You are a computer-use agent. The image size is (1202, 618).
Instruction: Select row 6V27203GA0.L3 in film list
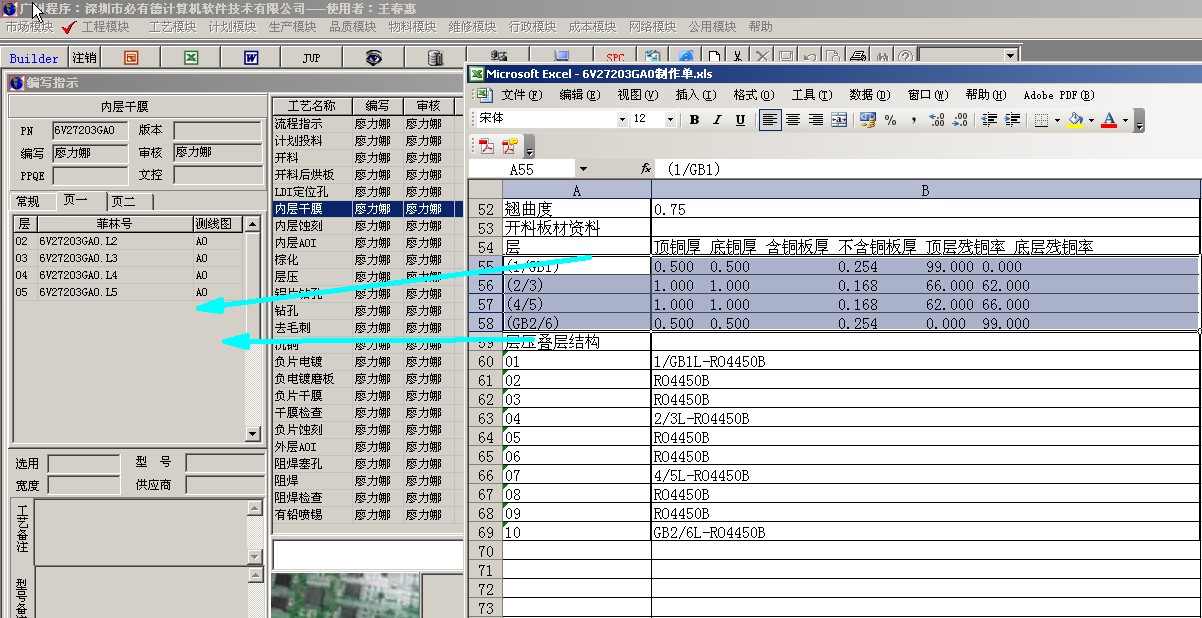pyautogui.click(x=127, y=258)
